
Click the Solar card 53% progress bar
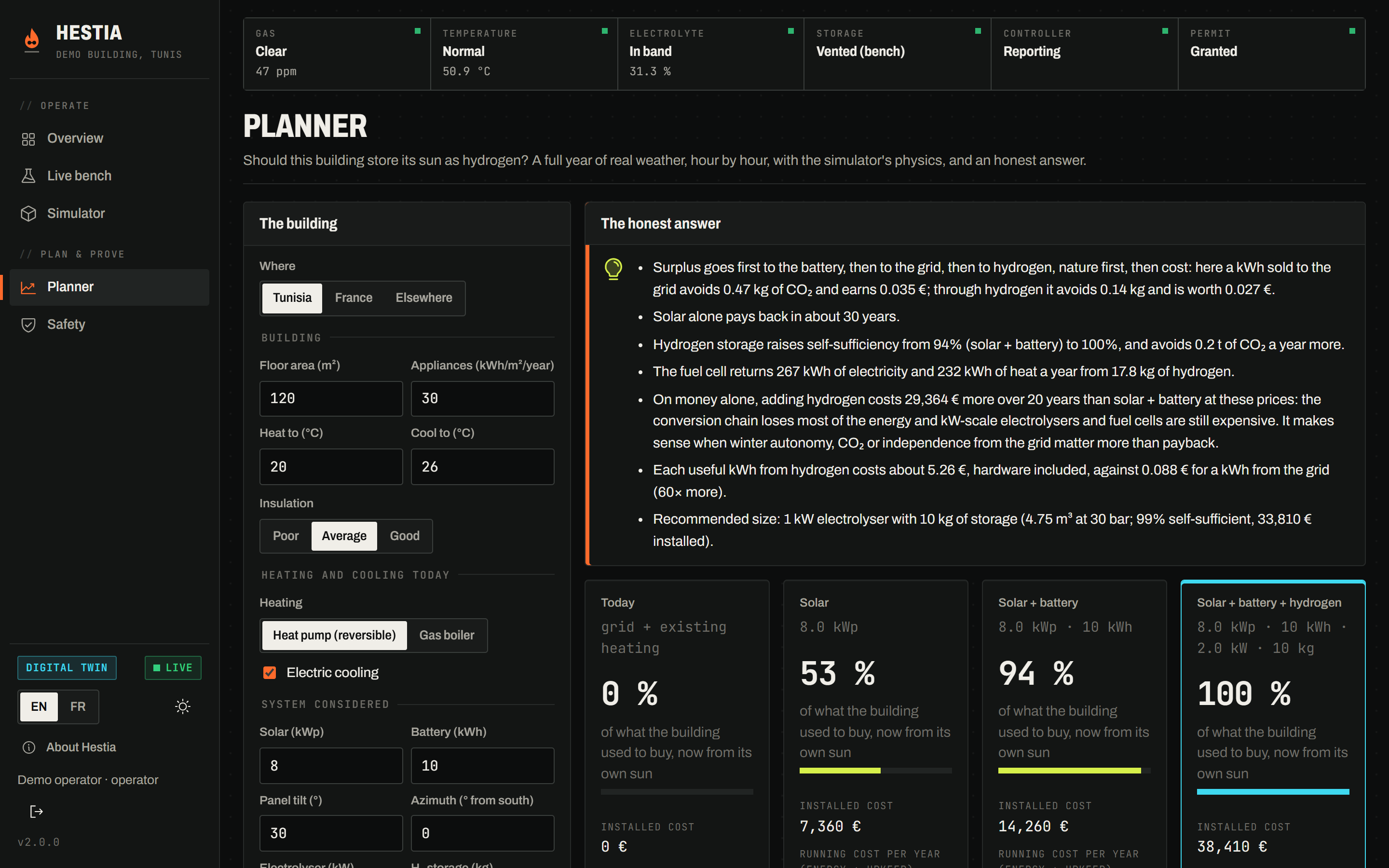(x=876, y=771)
